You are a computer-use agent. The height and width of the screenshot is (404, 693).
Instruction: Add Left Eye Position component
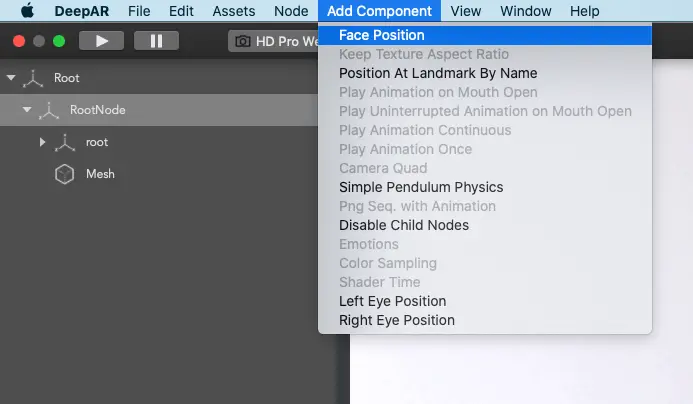click(x=485, y=301)
